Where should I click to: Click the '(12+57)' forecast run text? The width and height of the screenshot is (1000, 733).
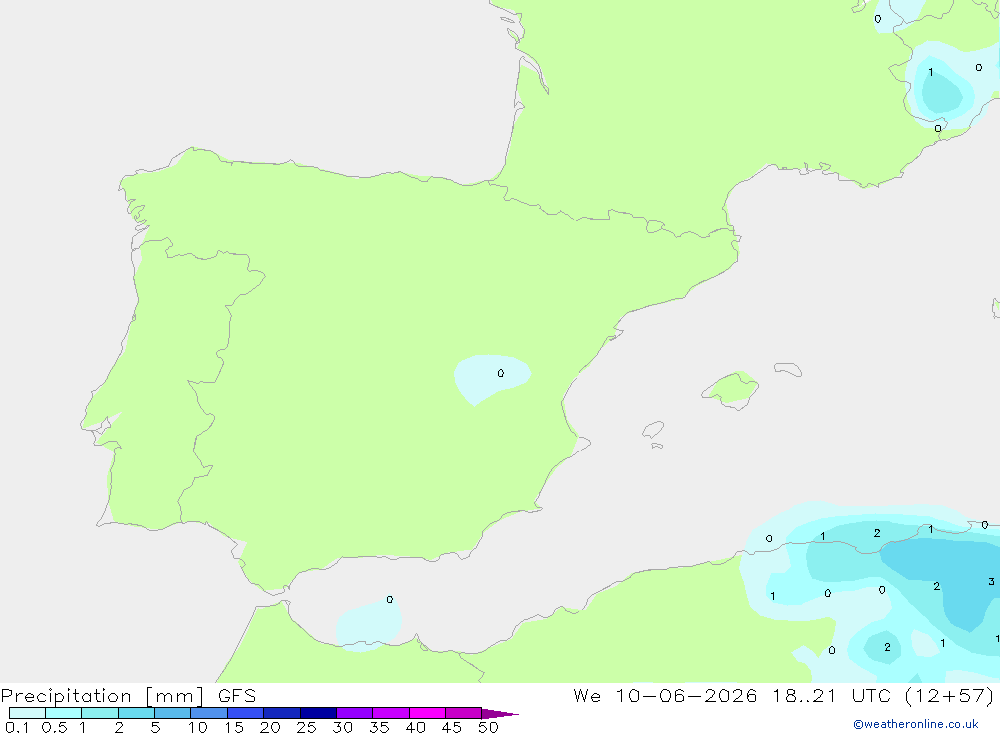click(x=950, y=696)
